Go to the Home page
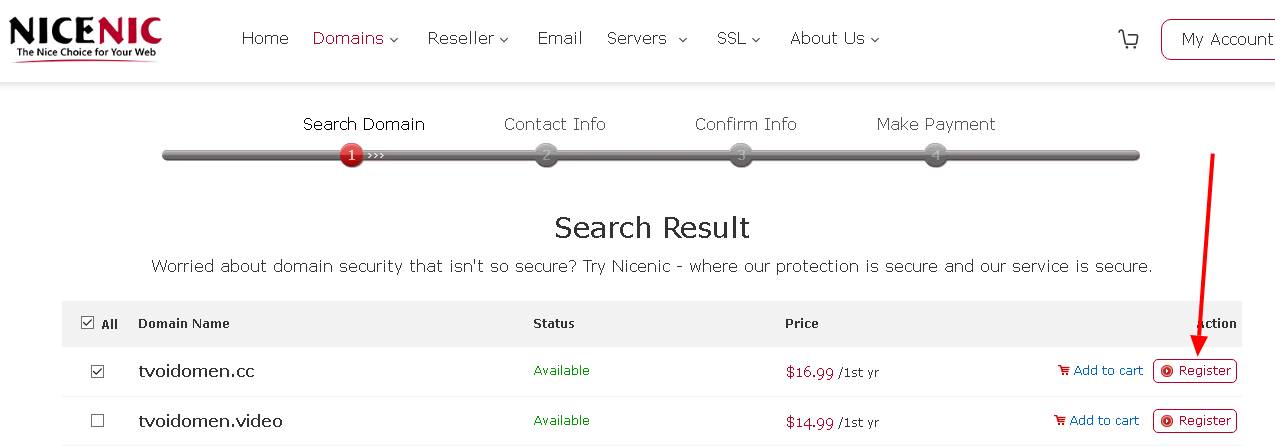This screenshot has width=1275, height=446. coord(265,39)
